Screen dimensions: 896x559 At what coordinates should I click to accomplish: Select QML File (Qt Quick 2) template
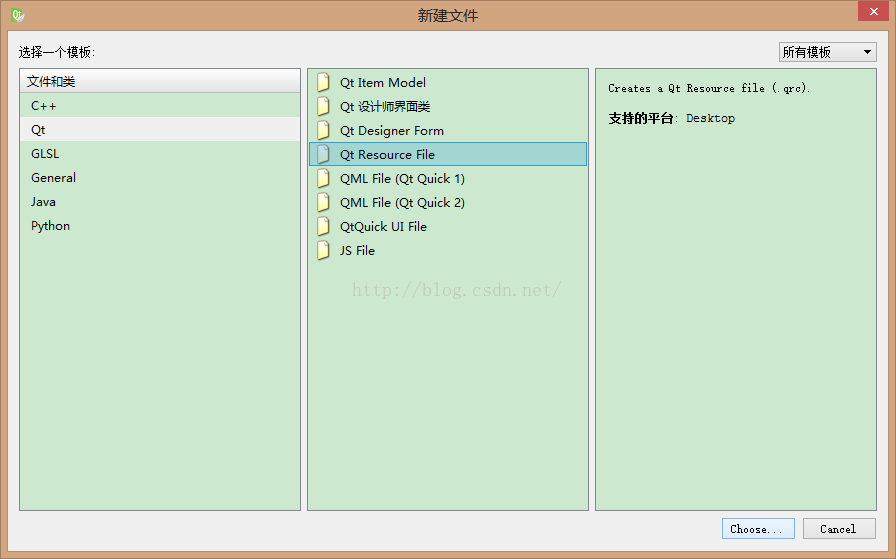[x=448, y=202]
